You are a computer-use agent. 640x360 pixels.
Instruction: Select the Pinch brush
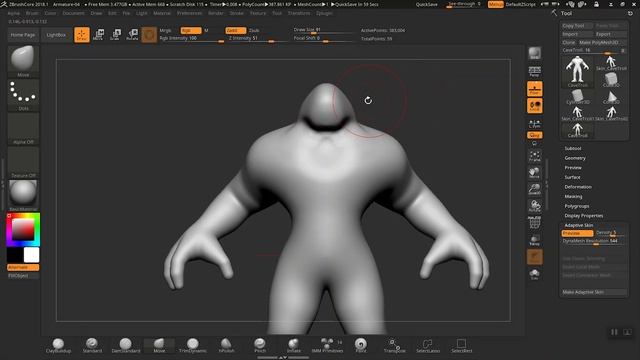(x=260, y=345)
